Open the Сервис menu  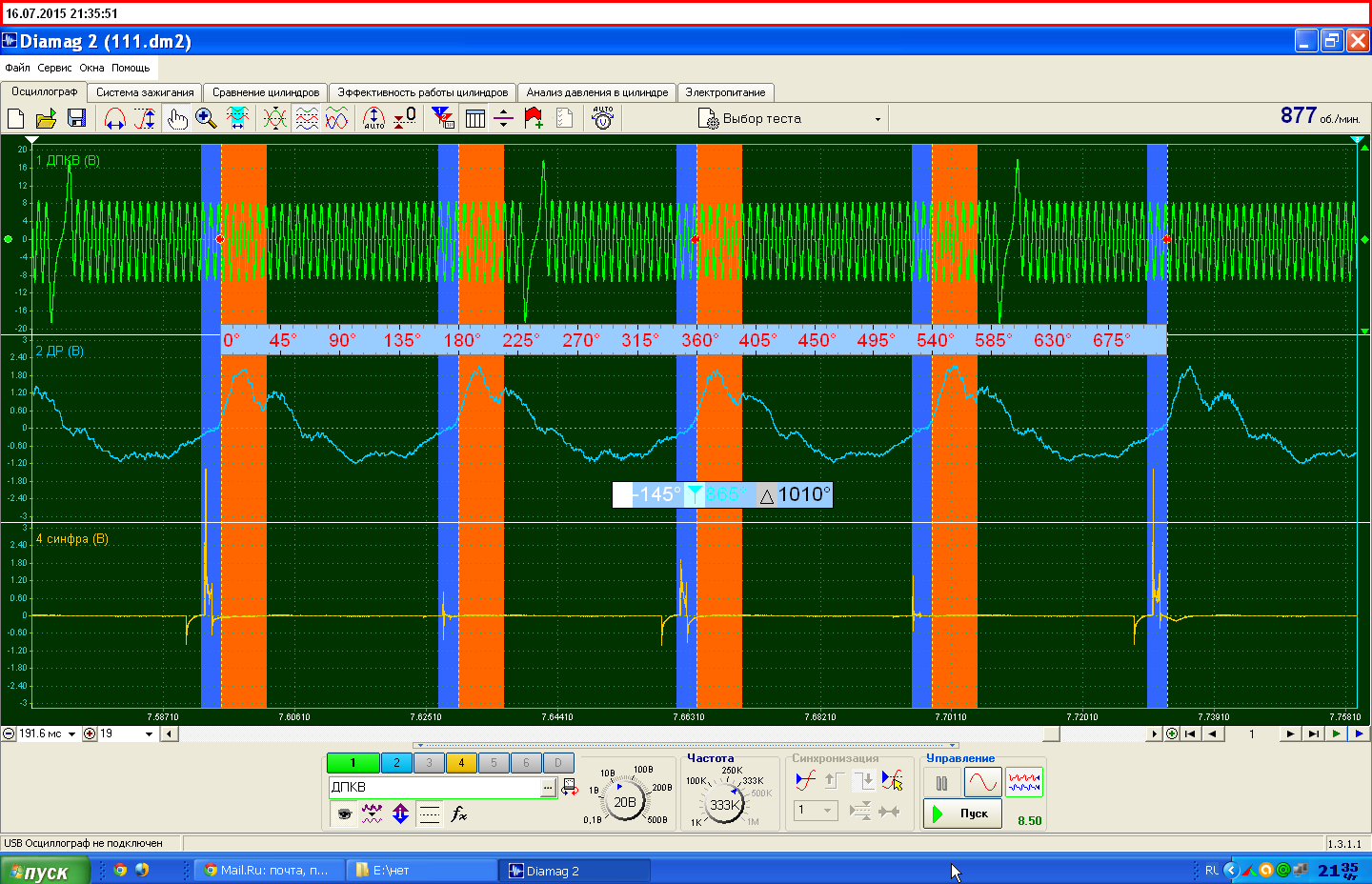click(54, 68)
